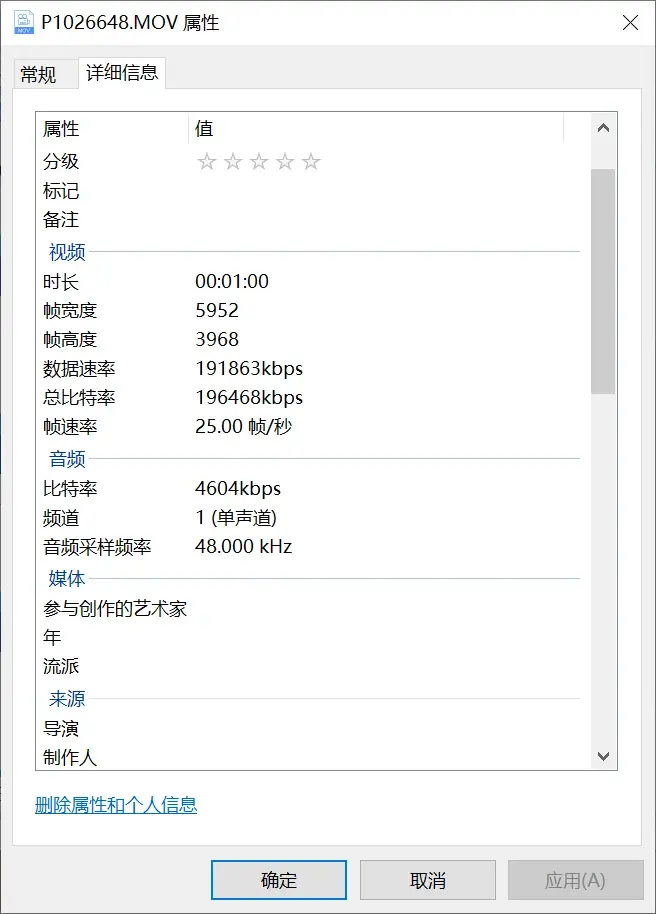Screen dimensions: 656x914
Task: Click the scrollbar up arrow
Action: 603,128
